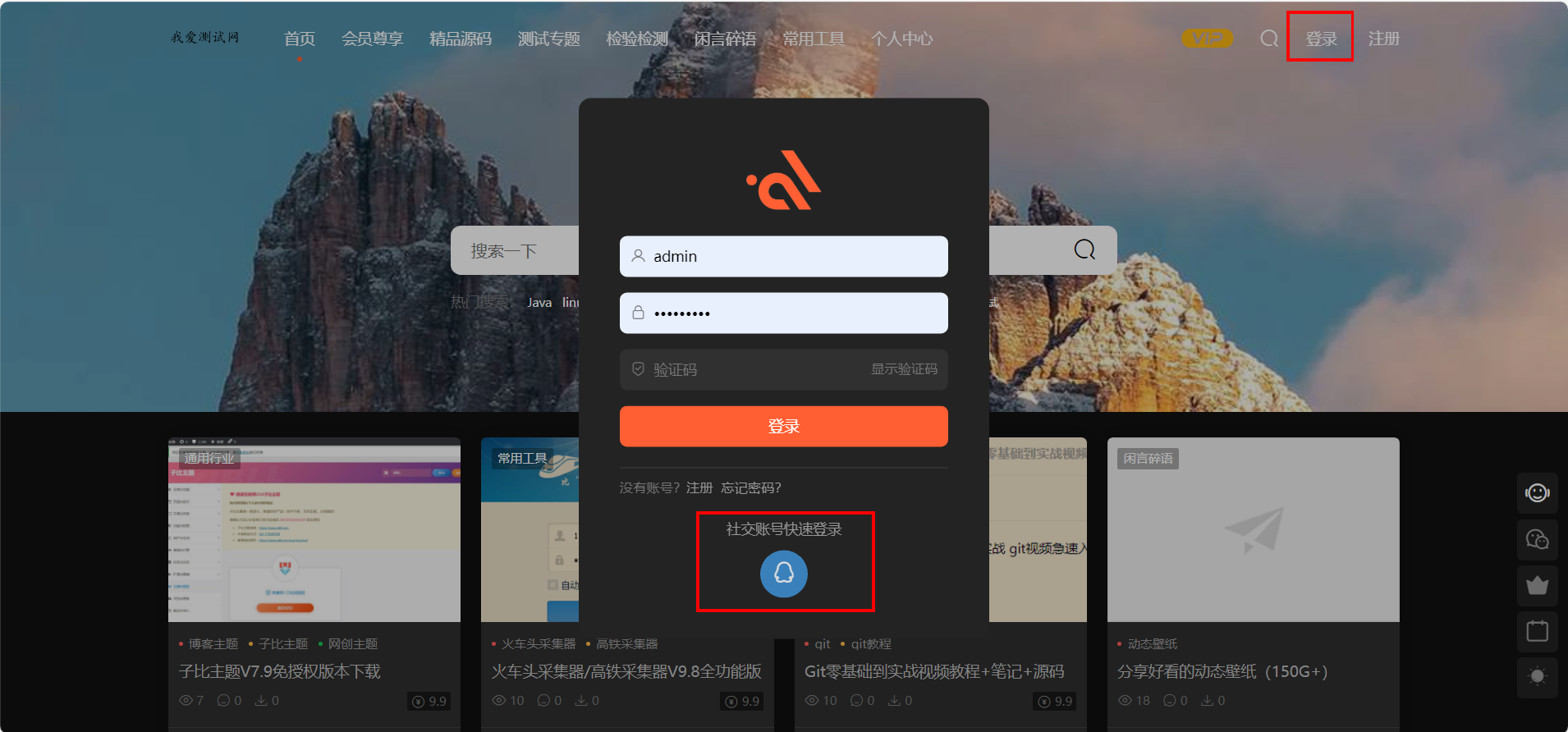1568x732 pixels.
Task: Click 忘记密码? link
Action: coord(751,487)
